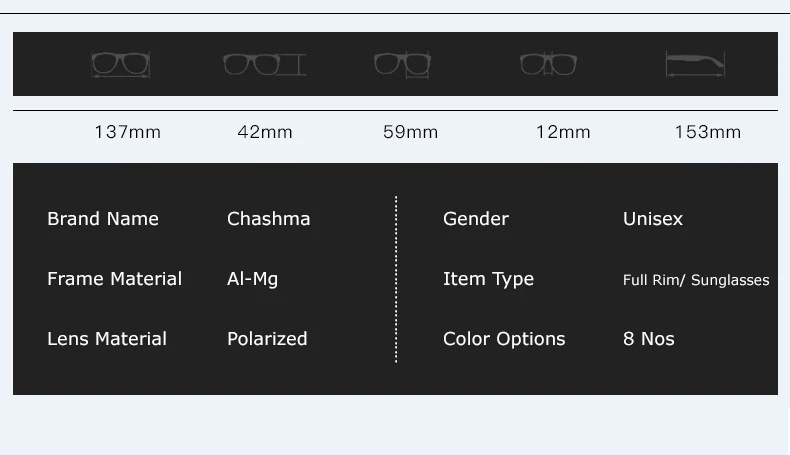Click the Brand Name label
Viewport: 790px width, 455px height.
[103, 219]
